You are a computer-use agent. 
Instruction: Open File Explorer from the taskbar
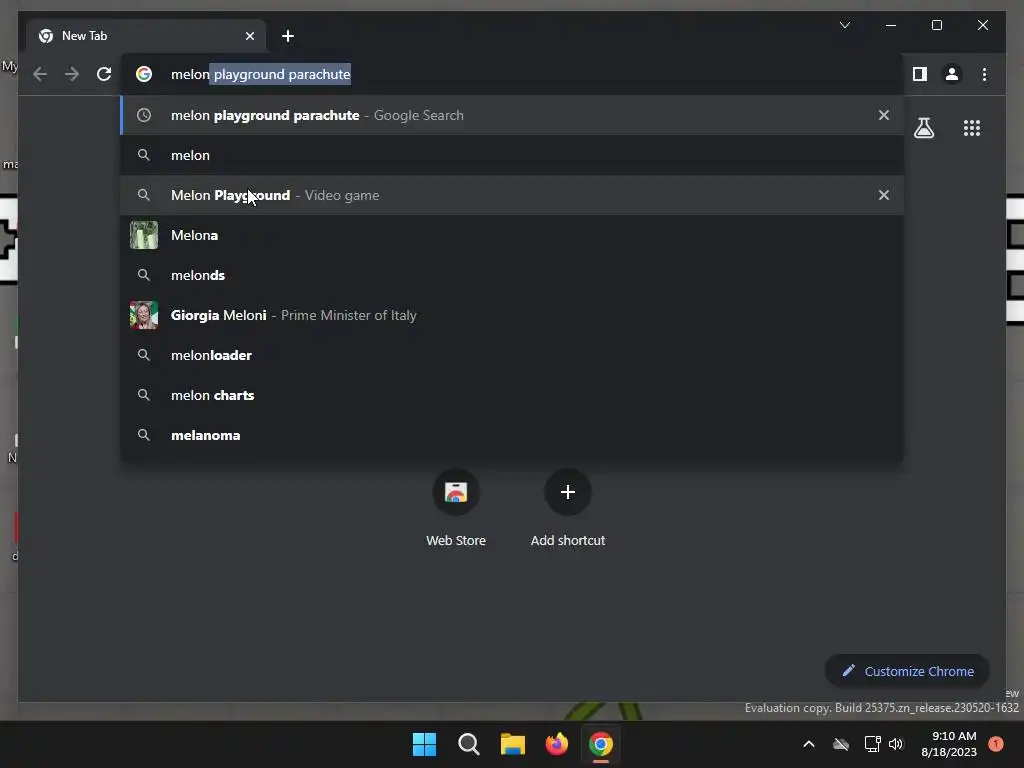(x=513, y=744)
